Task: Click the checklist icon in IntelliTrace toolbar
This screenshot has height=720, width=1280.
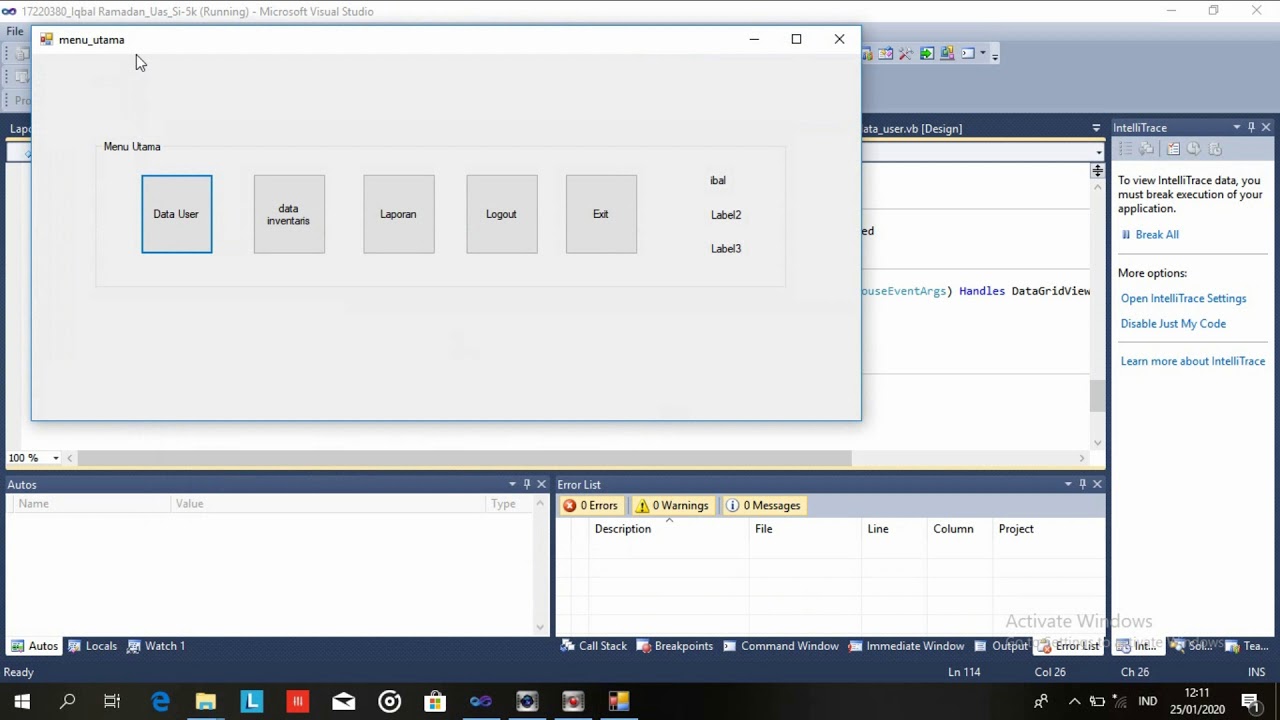Action: pyautogui.click(x=1173, y=149)
